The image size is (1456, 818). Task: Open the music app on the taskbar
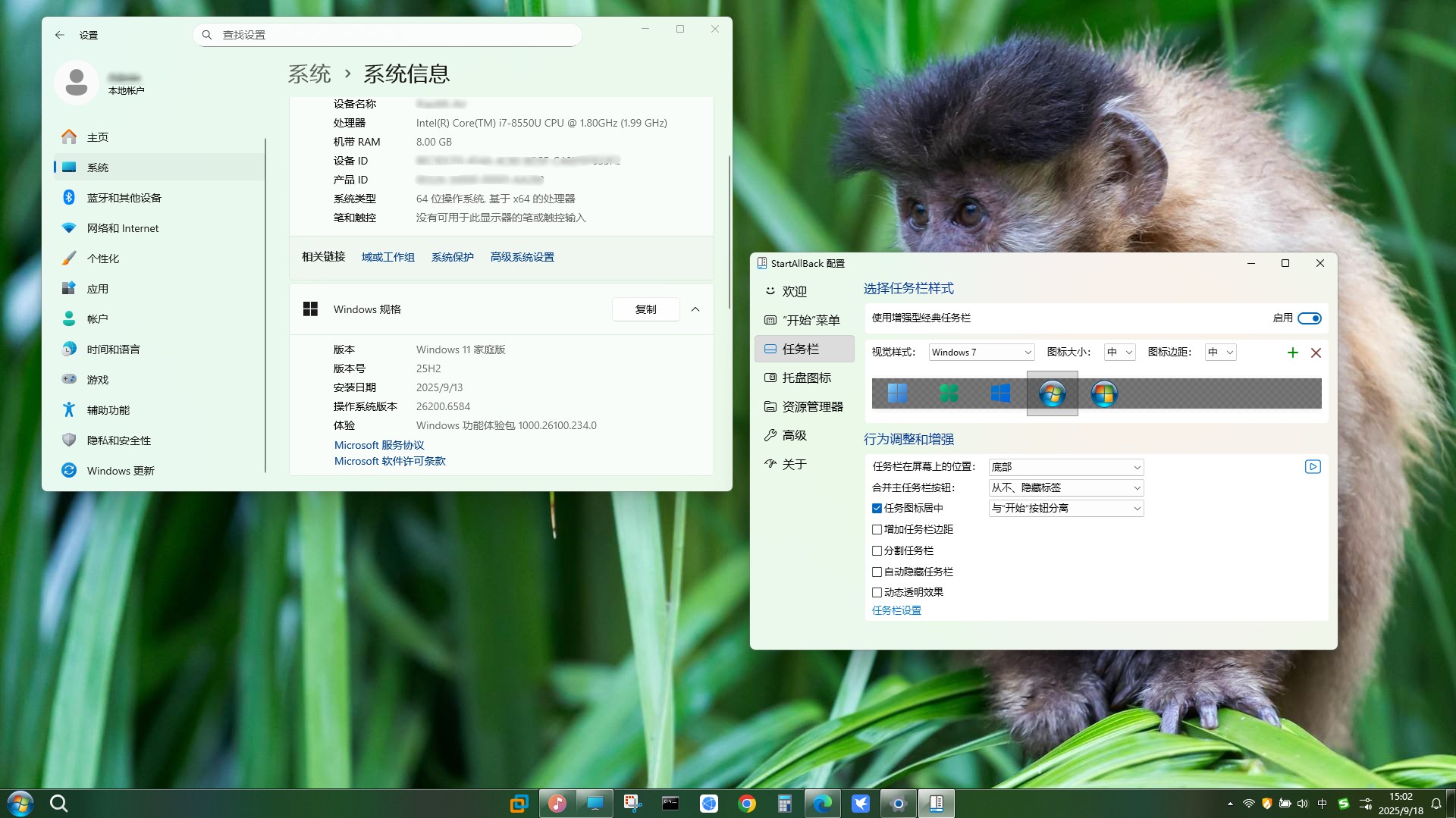click(557, 804)
